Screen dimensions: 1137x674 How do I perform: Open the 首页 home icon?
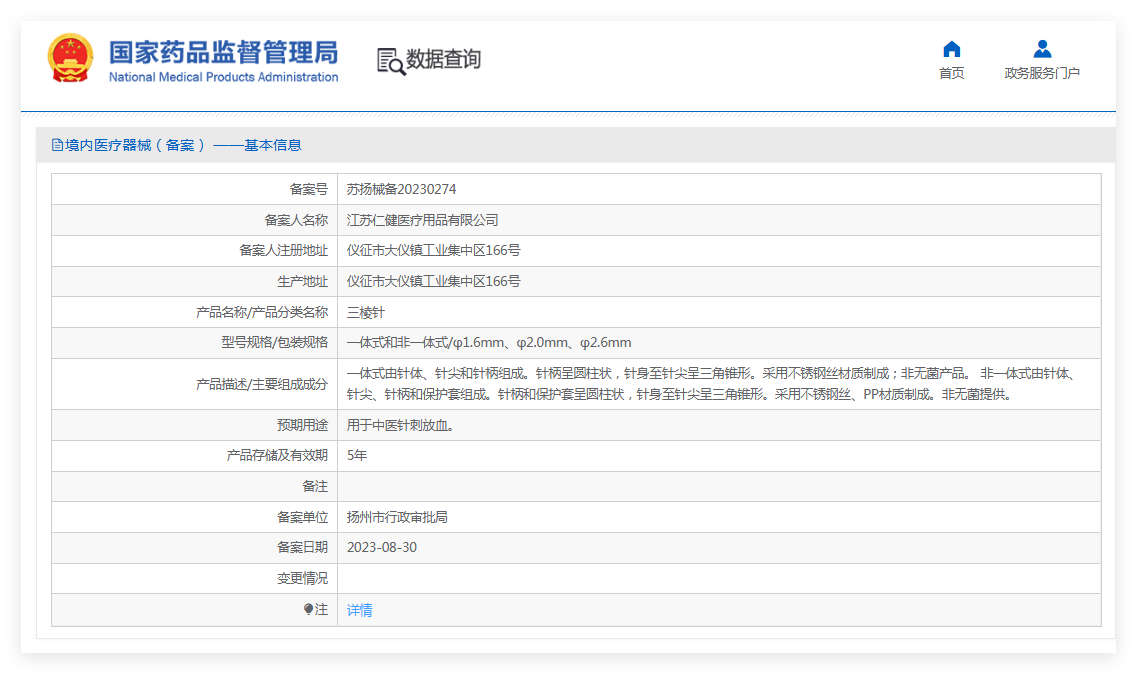[951, 49]
